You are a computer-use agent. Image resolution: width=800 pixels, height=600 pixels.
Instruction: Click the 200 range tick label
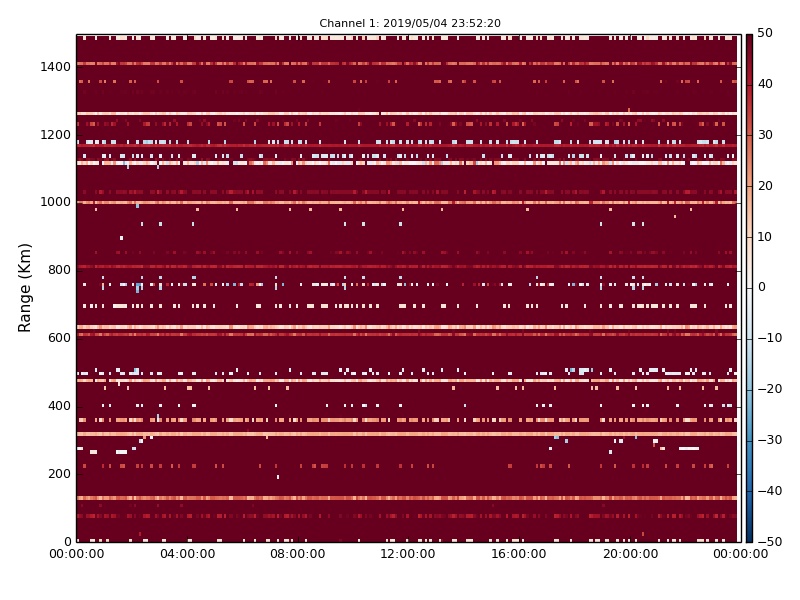coord(59,474)
